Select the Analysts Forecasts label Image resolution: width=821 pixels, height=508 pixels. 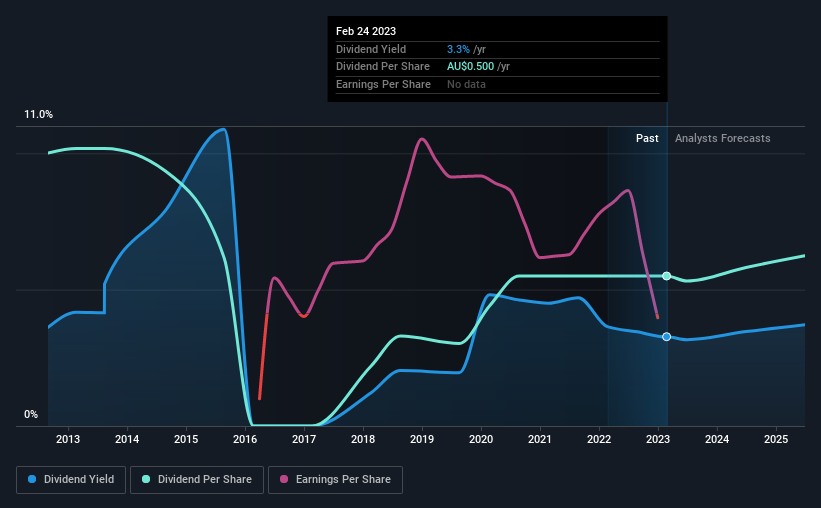[x=723, y=138]
